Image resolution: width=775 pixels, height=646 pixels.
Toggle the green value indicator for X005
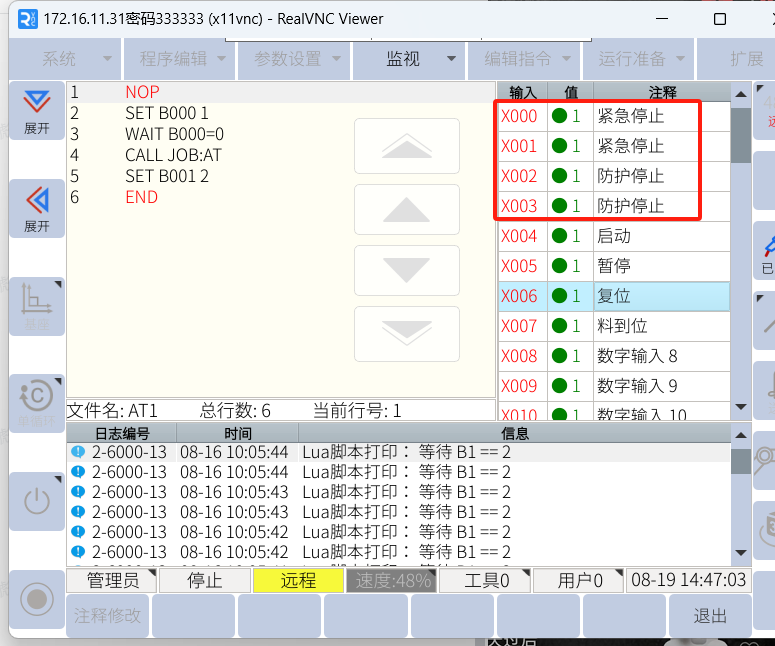(x=560, y=266)
